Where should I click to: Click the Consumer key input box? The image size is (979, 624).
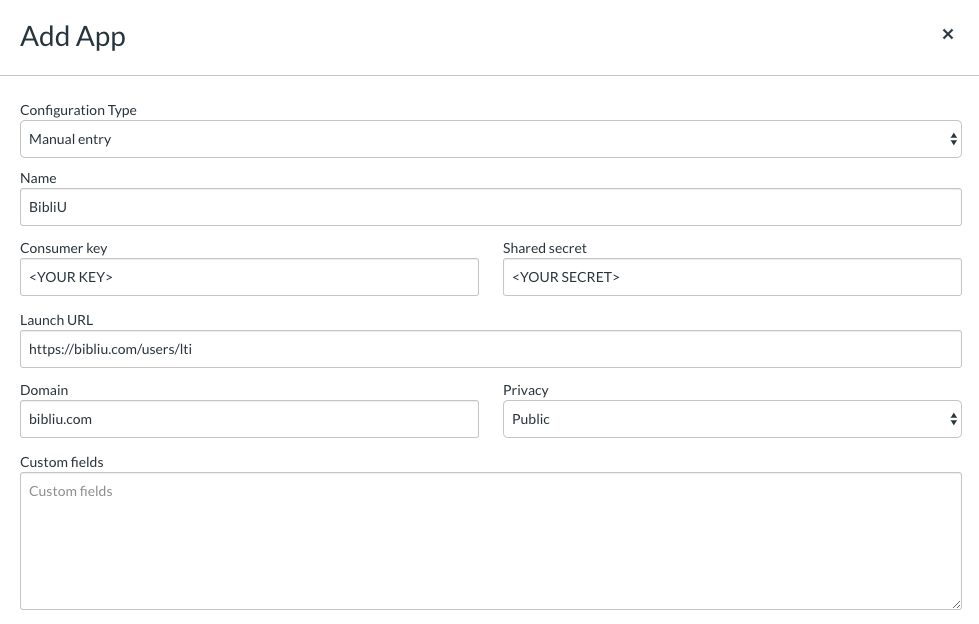(249, 278)
